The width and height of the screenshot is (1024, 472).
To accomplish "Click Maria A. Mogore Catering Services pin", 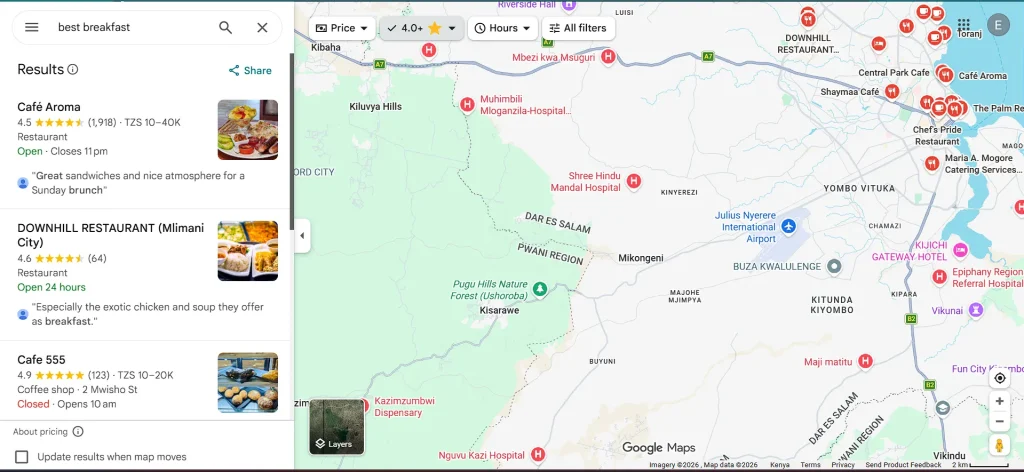I will (932, 163).
